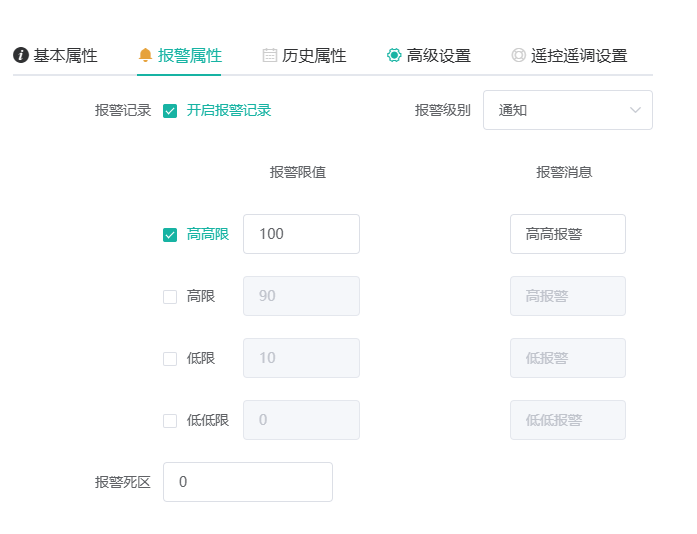
Task: Open the 报警级别 dropdown showing 通知
Action: [x=568, y=110]
